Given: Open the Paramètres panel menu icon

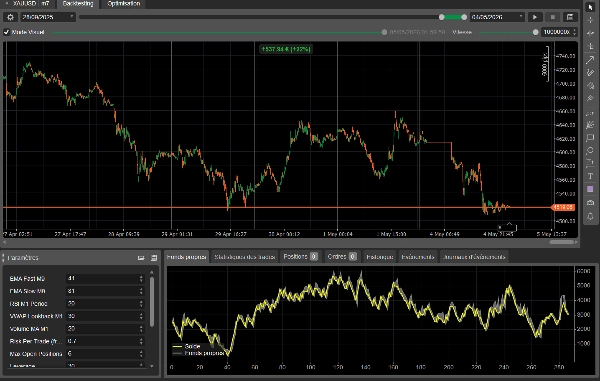Looking at the screenshot, I should tap(154, 258).
